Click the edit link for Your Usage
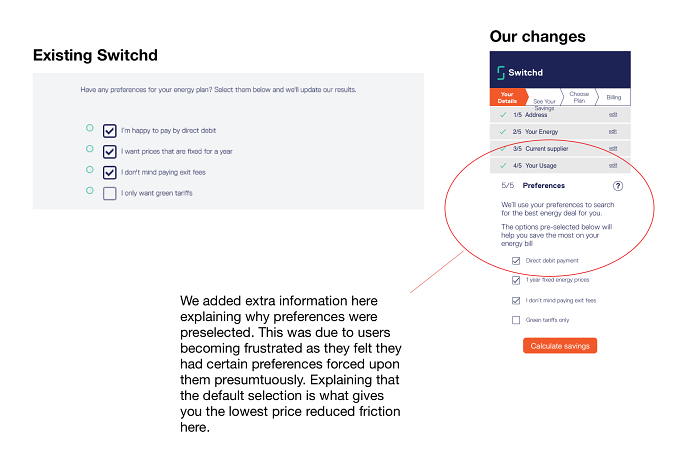Image resolution: width=680 pixels, height=470 pixels. point(613,166)
